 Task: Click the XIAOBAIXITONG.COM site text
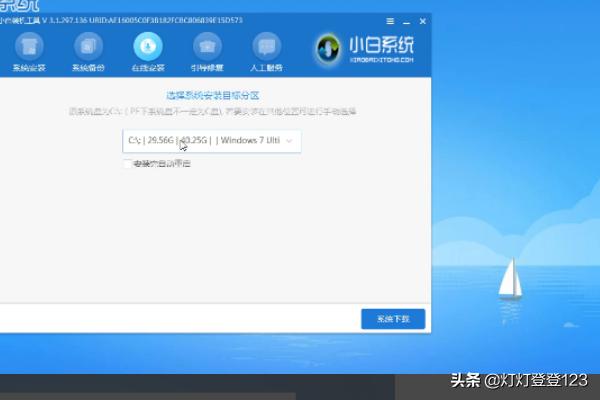point(382,60)
